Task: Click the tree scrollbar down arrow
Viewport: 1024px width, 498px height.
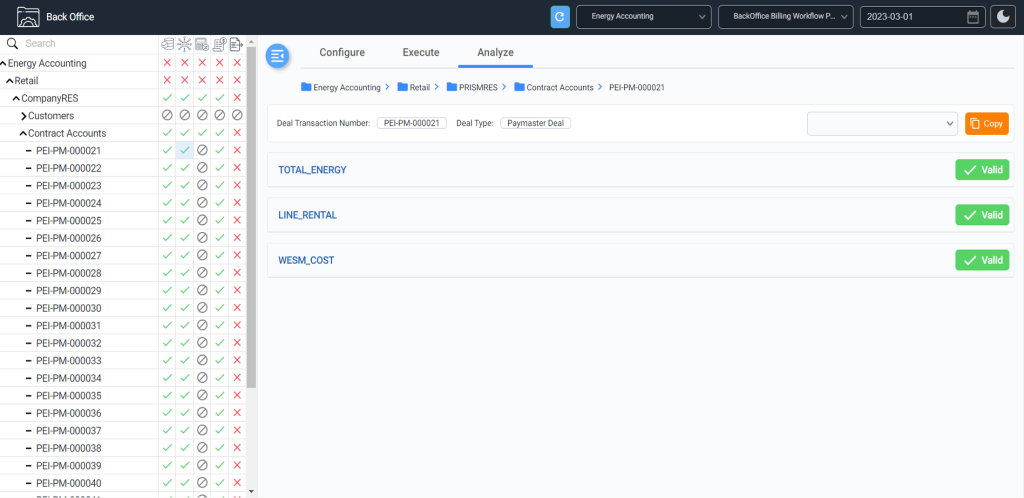Action: coord(251,491)
